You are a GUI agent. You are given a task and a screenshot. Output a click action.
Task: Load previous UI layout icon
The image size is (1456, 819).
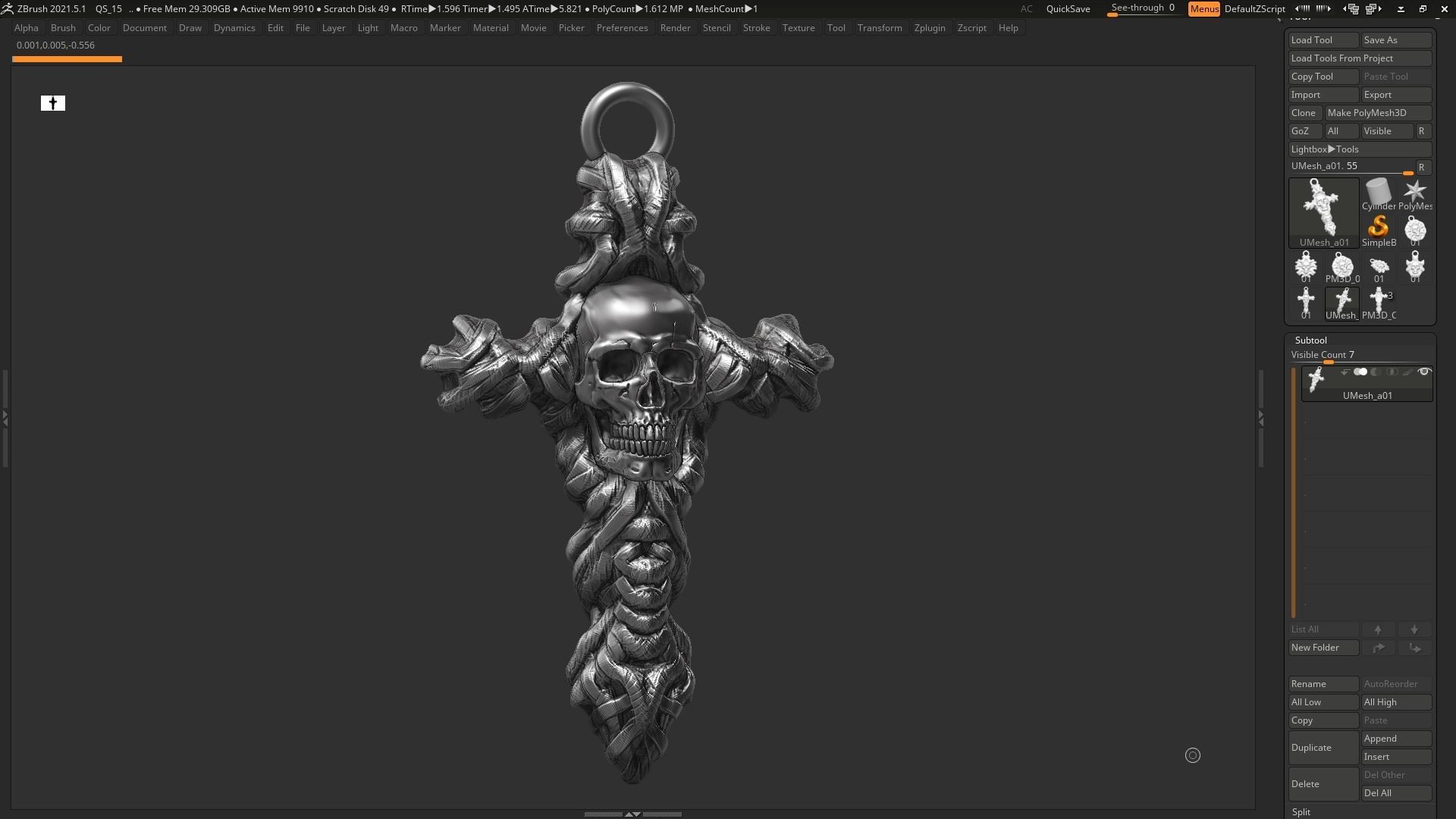click(1351, 9)
